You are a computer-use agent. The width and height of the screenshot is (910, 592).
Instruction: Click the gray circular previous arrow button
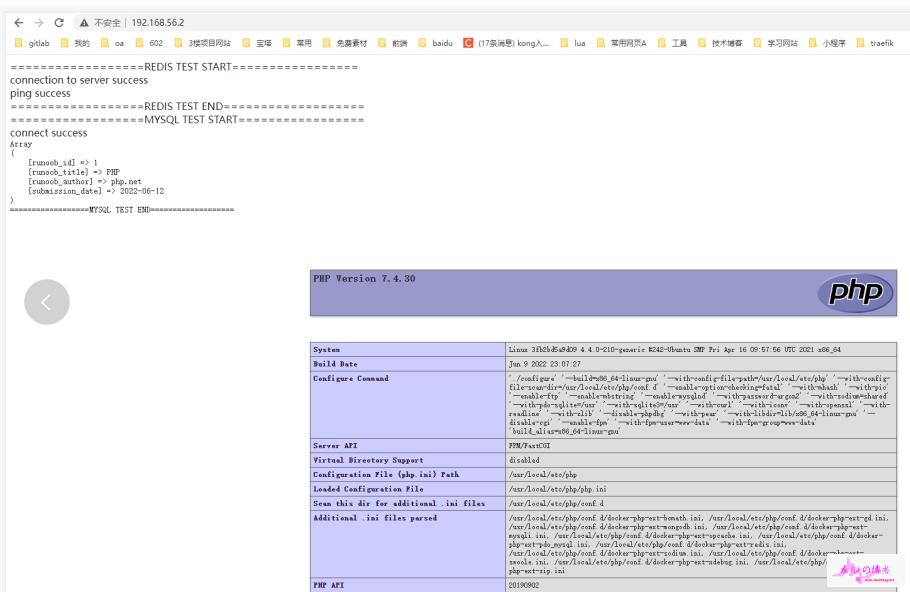(47, 302)
